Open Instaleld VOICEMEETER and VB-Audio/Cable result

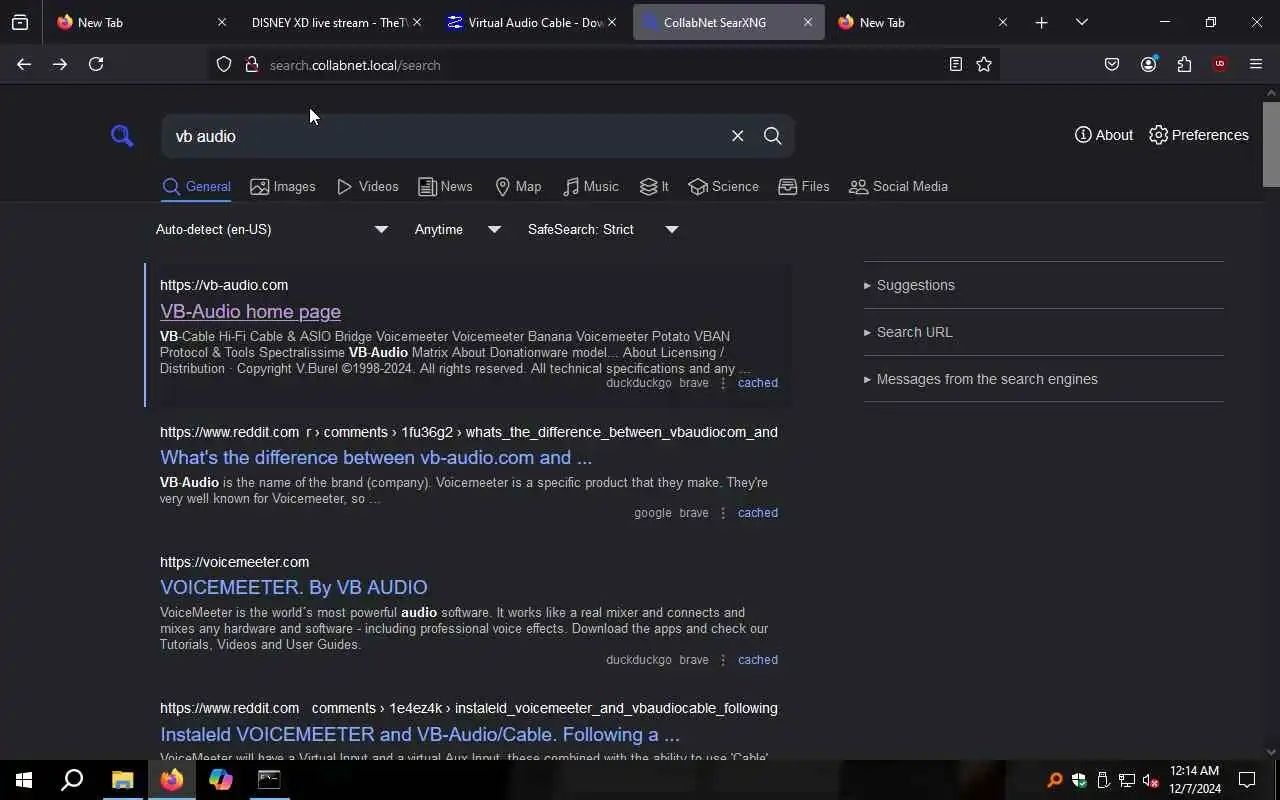pyautogui.click(x=420, y=734)
